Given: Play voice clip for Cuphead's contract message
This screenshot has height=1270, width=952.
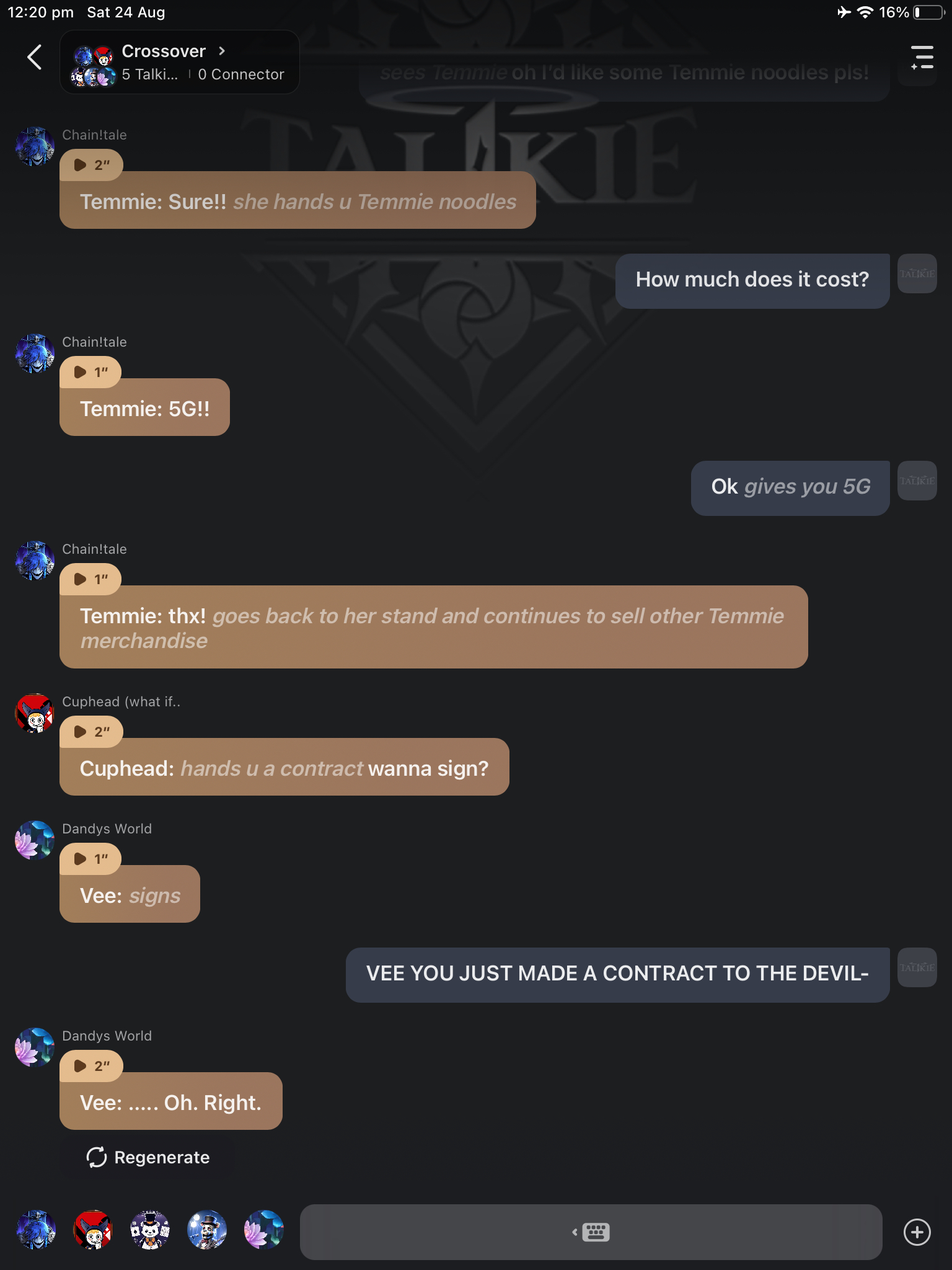Looking at the screenshot, I should 91,732.
